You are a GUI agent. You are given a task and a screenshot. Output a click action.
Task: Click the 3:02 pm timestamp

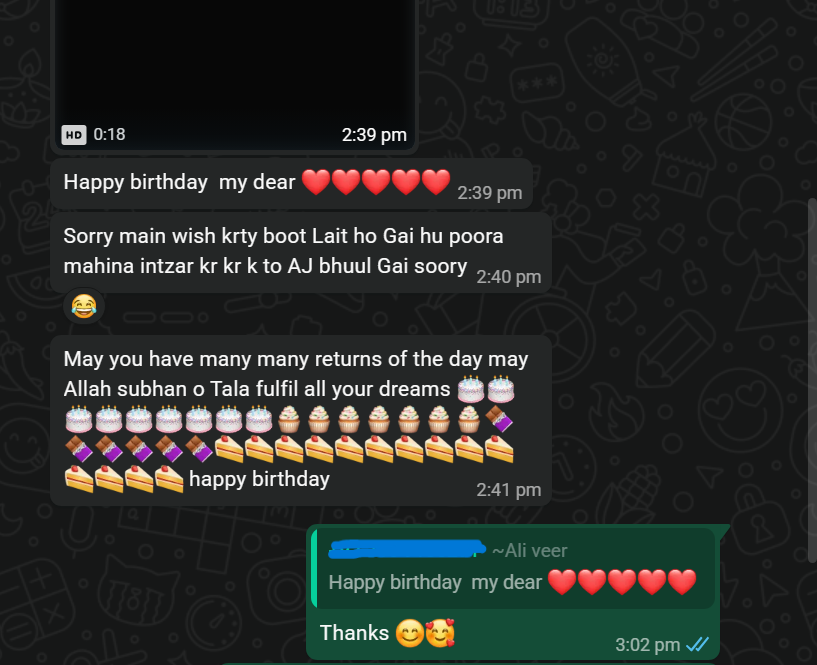648,645
